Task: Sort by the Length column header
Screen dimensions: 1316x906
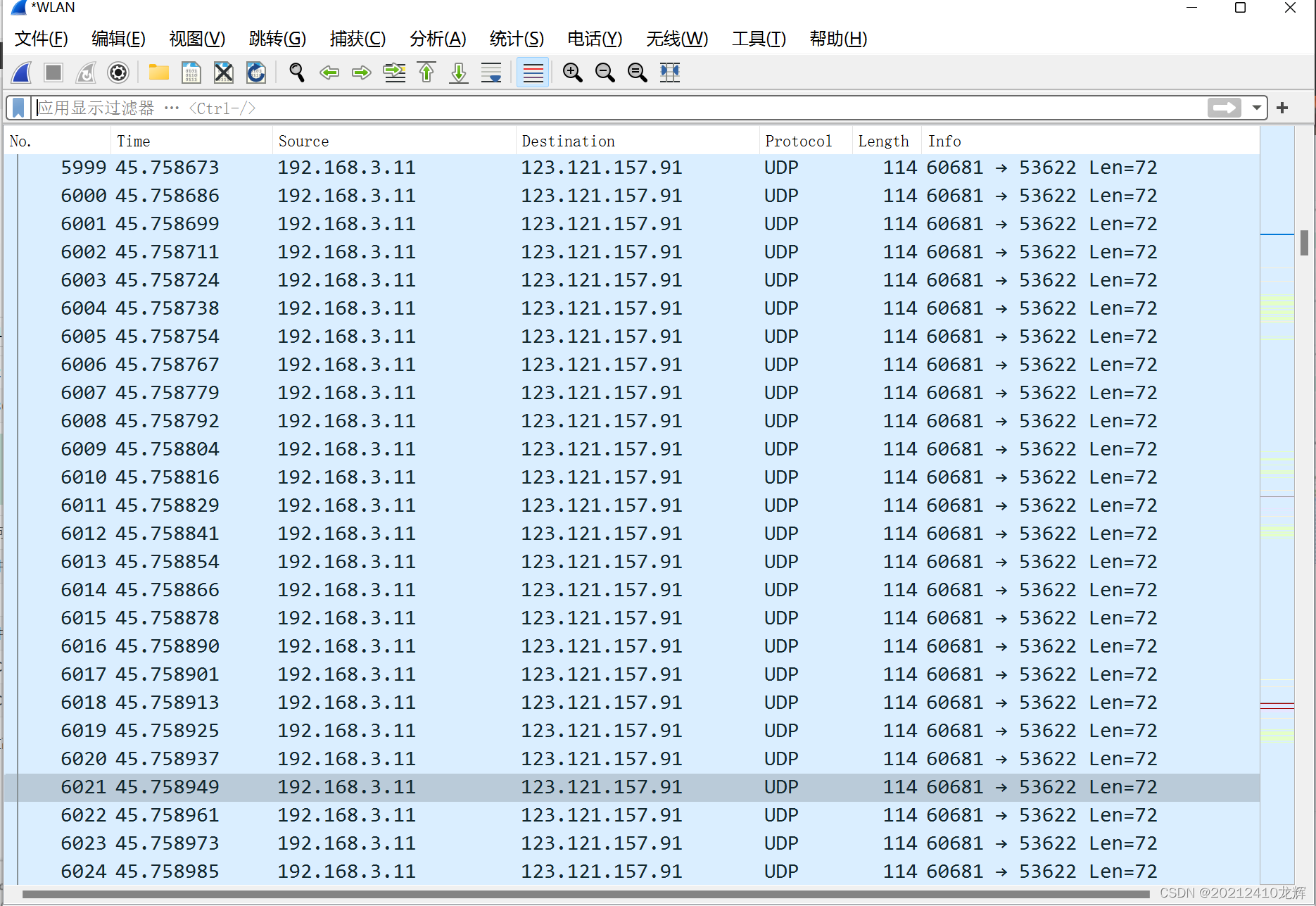Action: (x=887, y=141)
